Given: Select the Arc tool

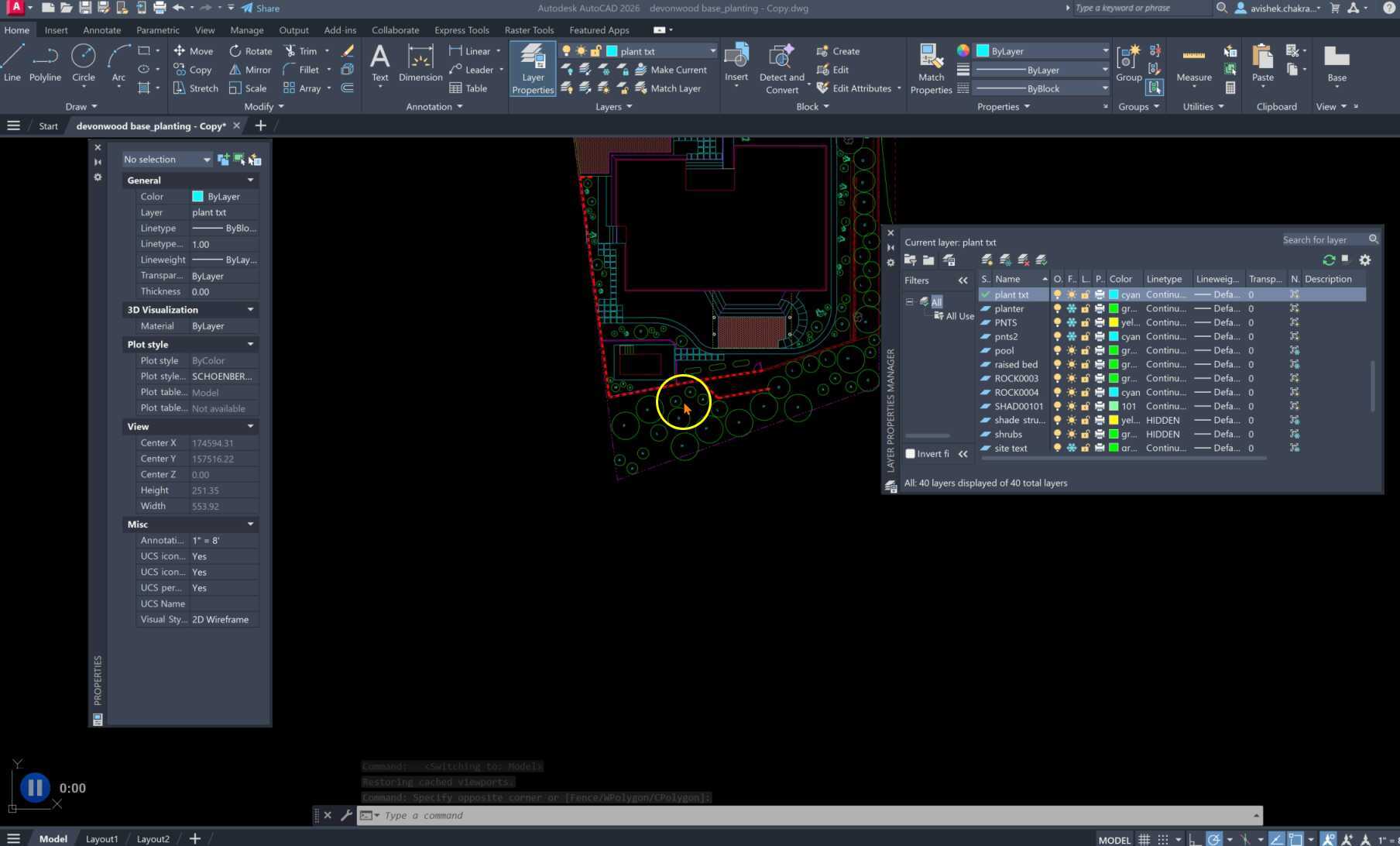Looking at the screenshot, I should (x=118, y=63).
